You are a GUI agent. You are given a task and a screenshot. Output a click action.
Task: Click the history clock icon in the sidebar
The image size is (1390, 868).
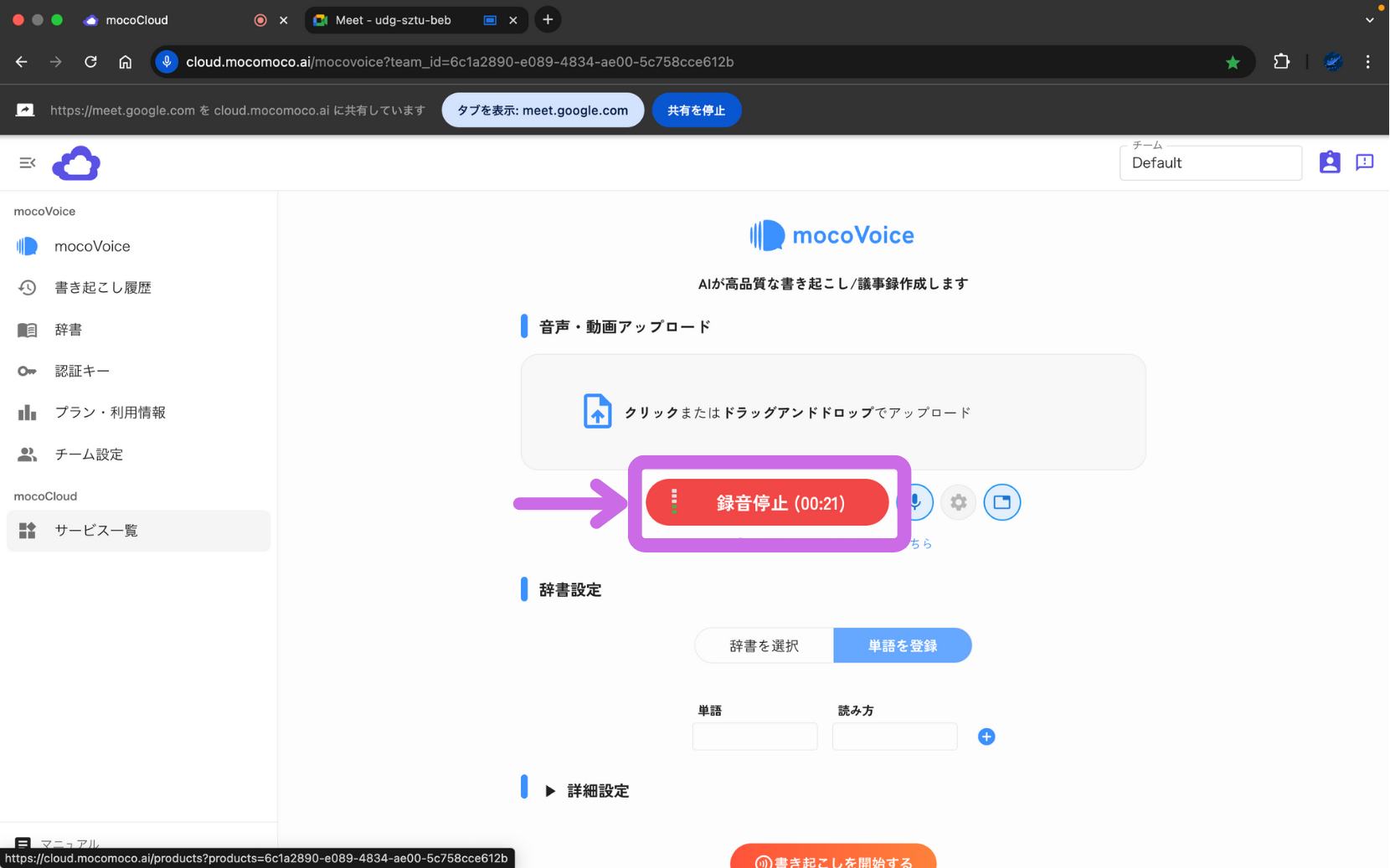point(28,288)
